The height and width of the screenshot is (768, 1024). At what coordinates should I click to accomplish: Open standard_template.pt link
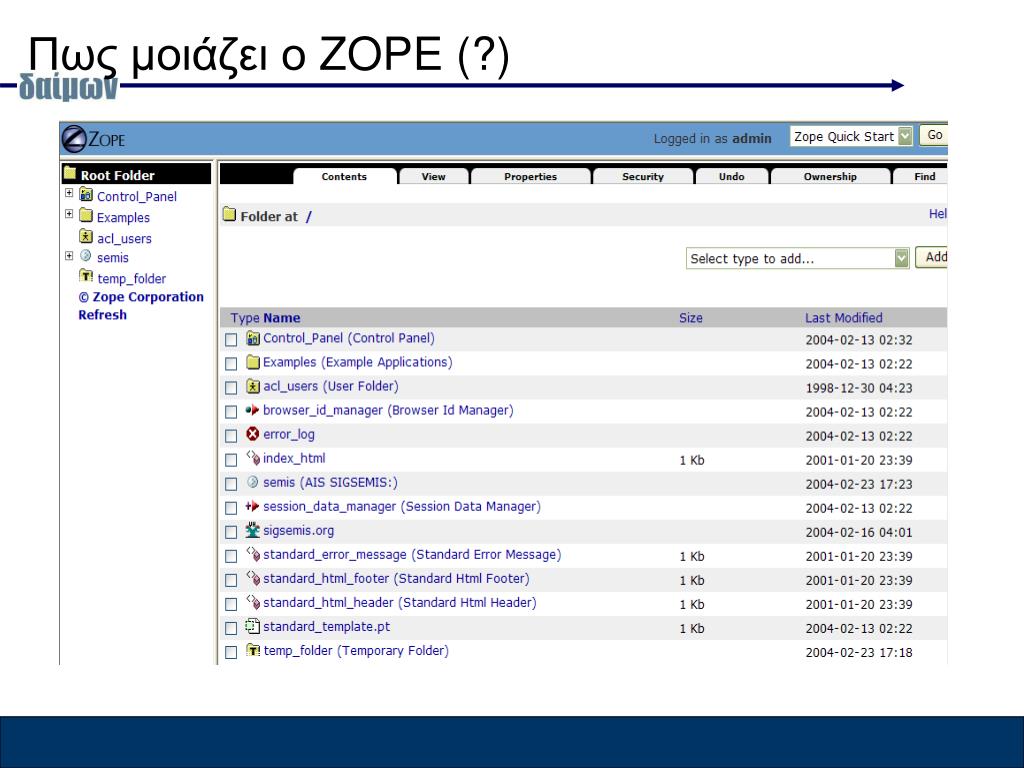point(327,626)
